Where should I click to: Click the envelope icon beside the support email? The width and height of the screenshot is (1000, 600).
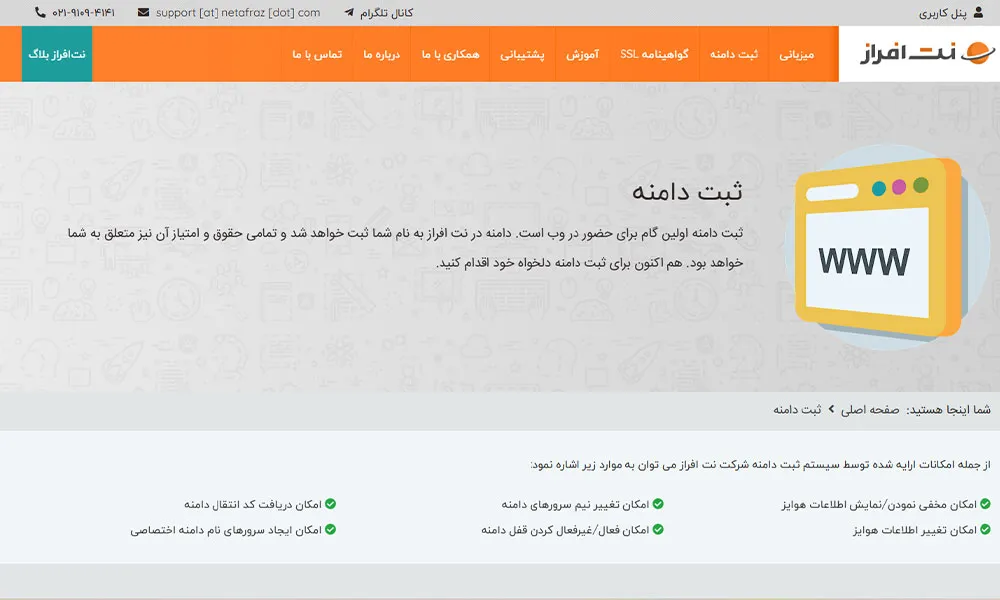[x=145, y=11]
